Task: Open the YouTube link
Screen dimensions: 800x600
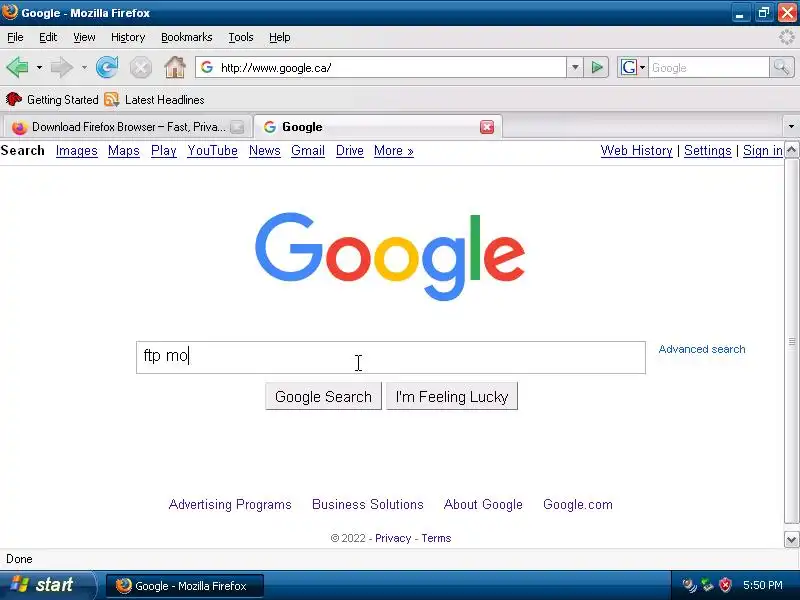Action: 212,151
